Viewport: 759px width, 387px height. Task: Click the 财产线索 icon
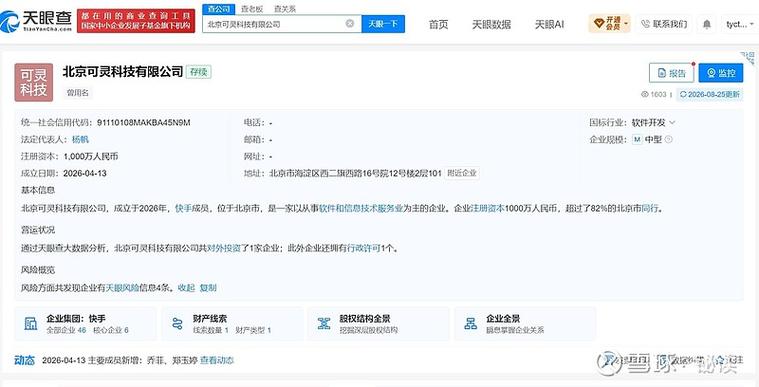(x=178, y=324)
